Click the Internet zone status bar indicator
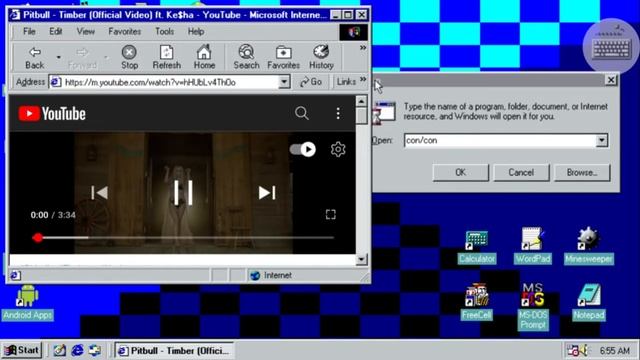Image resolution: width=640 pixels, height=360 pixels. pos(271,276)
